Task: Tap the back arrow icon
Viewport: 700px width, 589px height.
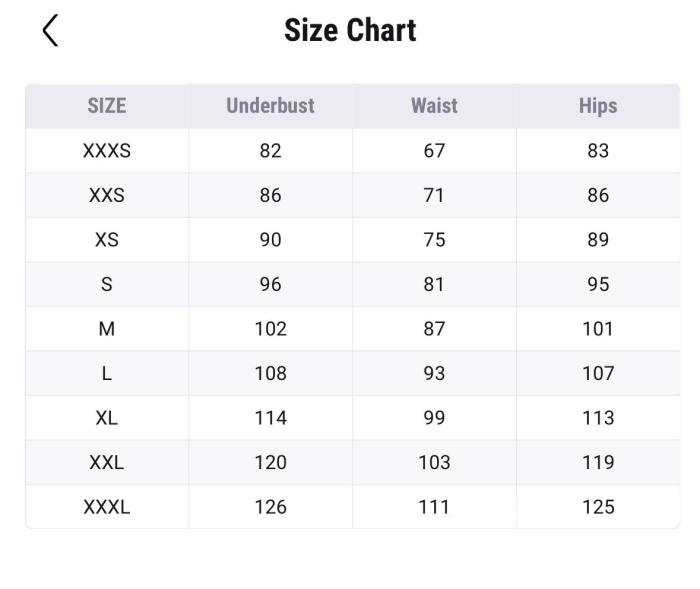Action: click(x=51, y=31)
